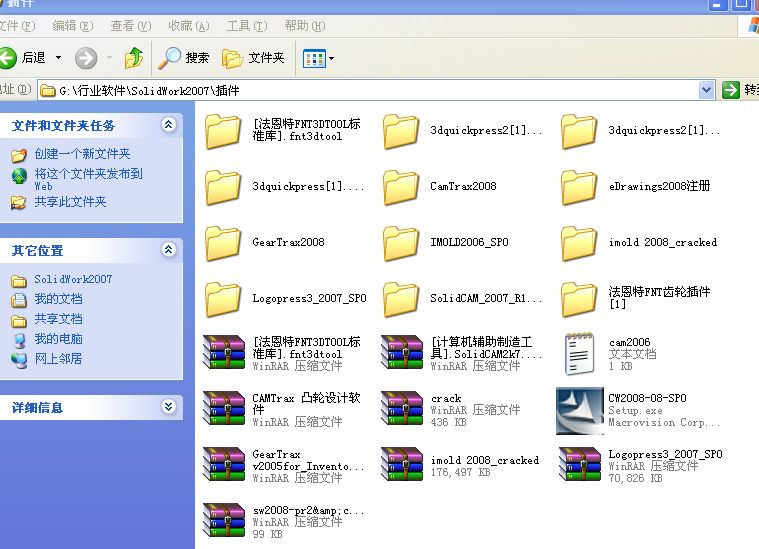The image size is (759, 549).
Task: Click the Forward arrow button
Action: [86, 58]
